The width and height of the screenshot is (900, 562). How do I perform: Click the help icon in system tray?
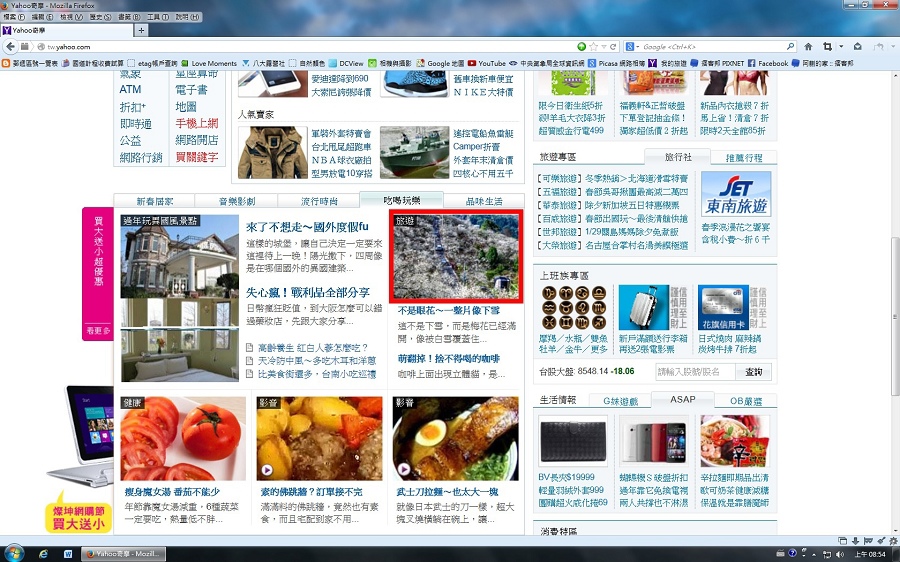coord(793,553)
